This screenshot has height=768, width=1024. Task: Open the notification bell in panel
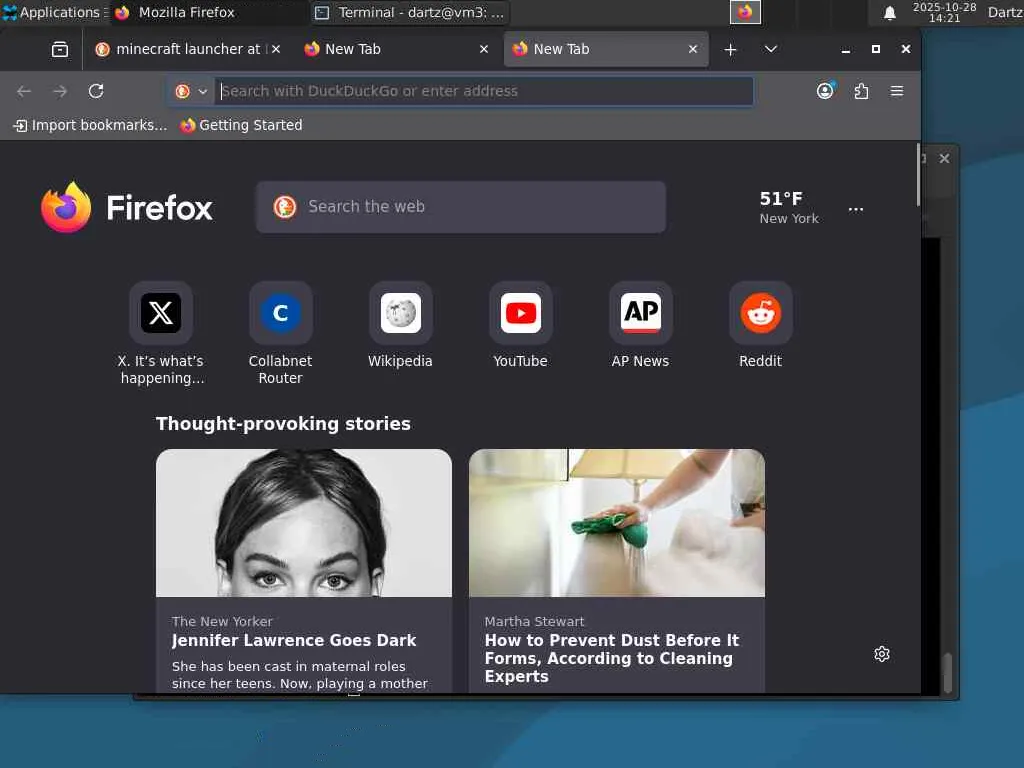click(x=889, y=13)
